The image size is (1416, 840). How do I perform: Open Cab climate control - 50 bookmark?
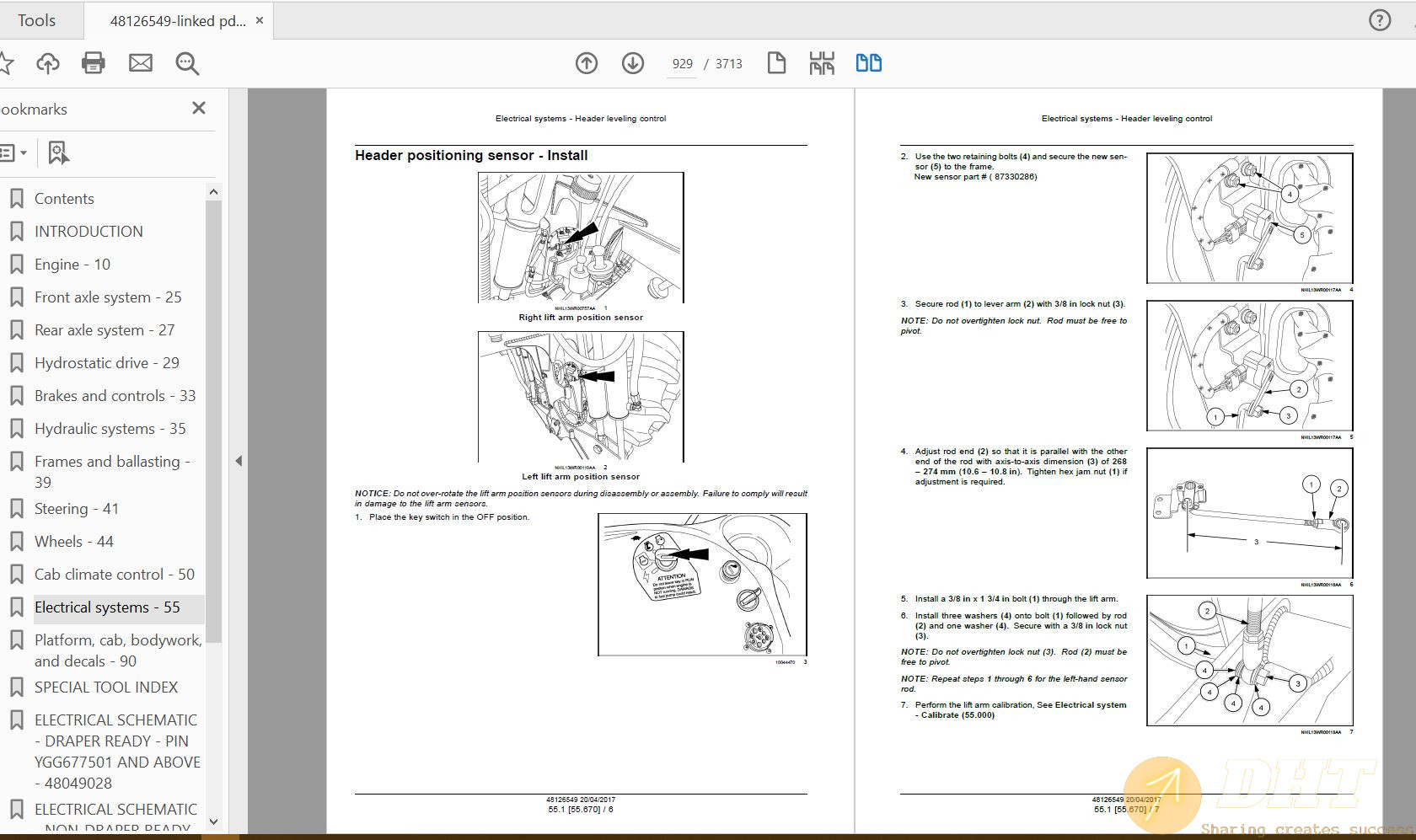tap(115, 575)
